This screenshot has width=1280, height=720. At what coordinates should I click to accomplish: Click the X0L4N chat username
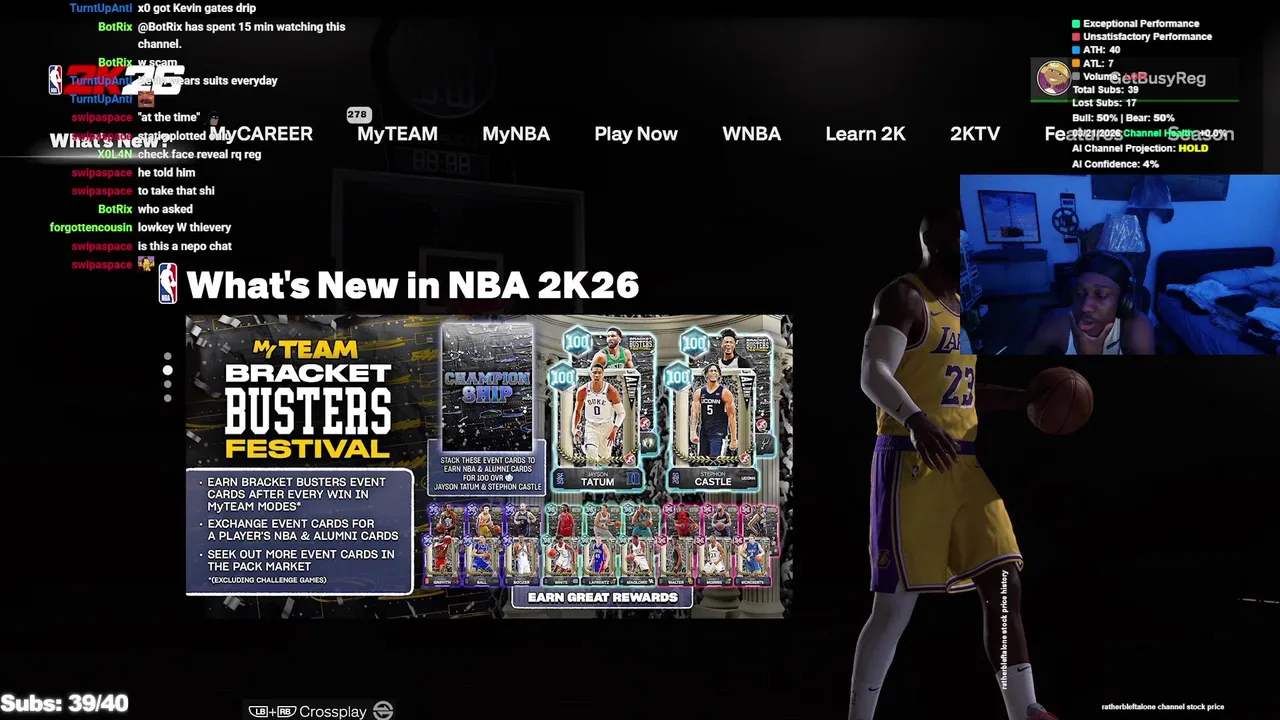coord(114,154)
